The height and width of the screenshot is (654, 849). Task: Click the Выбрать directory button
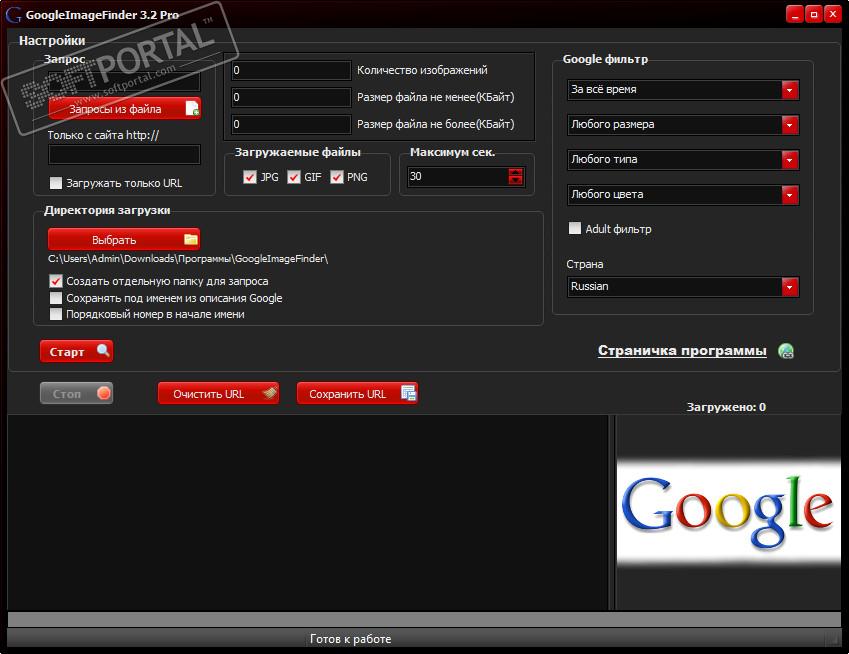pyautogui.click(x=124, y=239)
